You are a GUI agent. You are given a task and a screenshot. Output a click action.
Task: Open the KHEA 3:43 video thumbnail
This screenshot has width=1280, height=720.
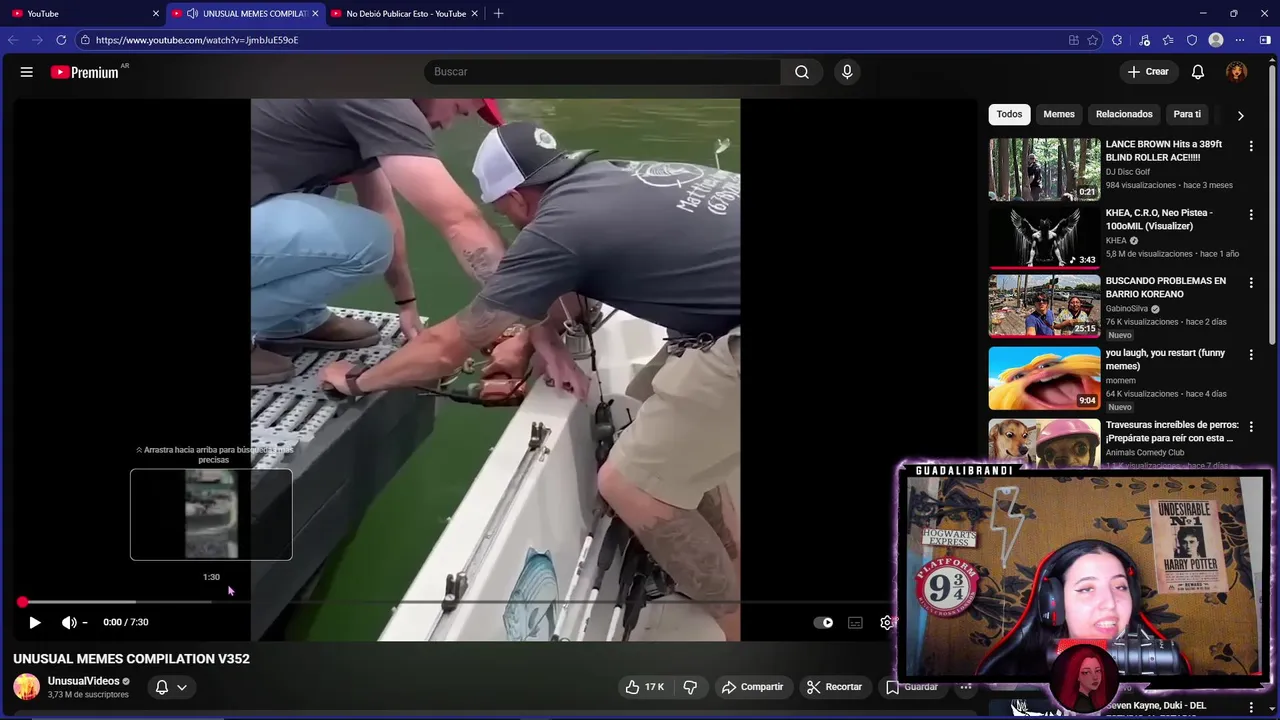pyautogui.click(x=1044, y=238)
